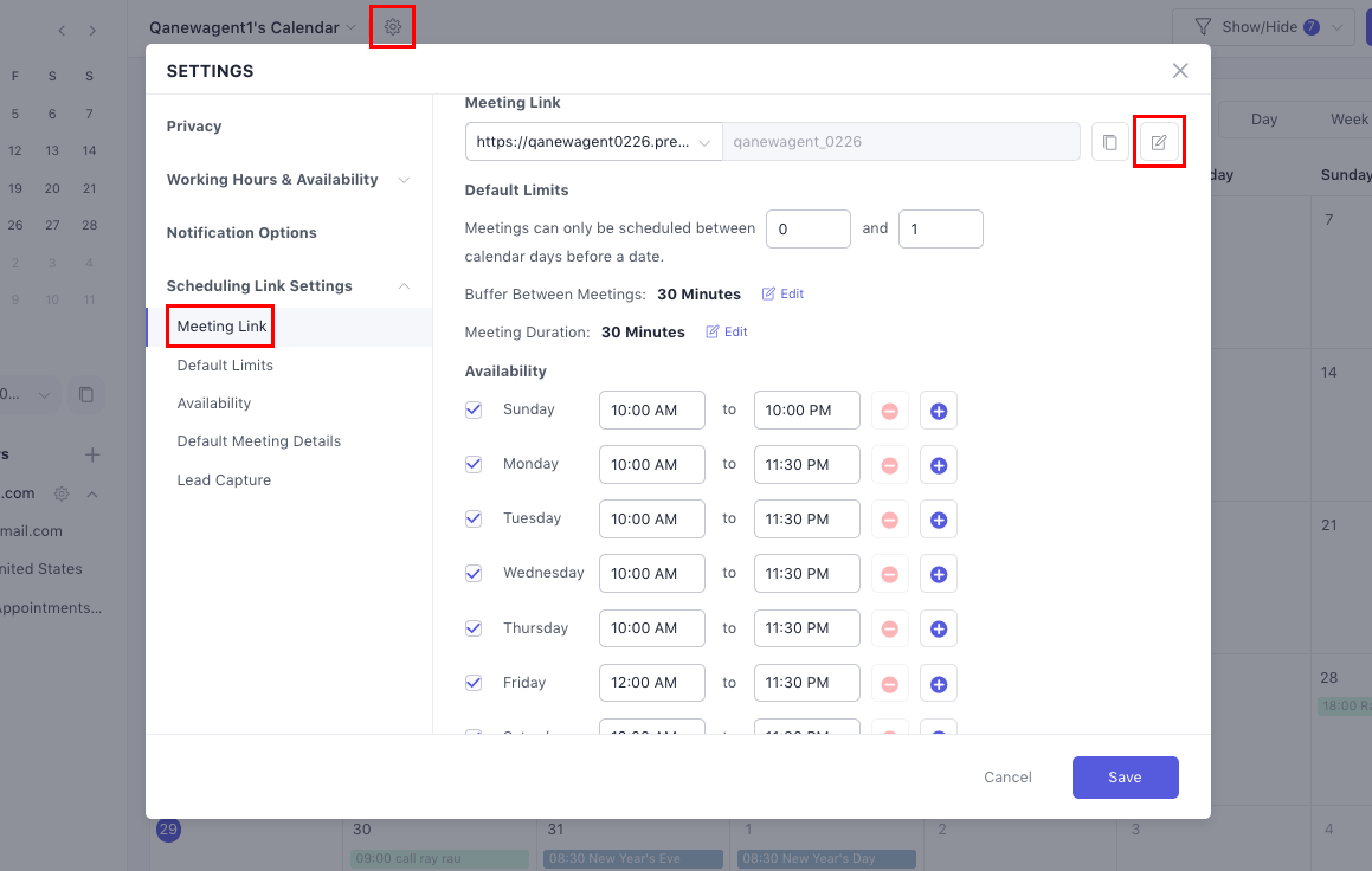
Task: Open the meeting link domain dropdown
Action: click(x=594, y=142)
